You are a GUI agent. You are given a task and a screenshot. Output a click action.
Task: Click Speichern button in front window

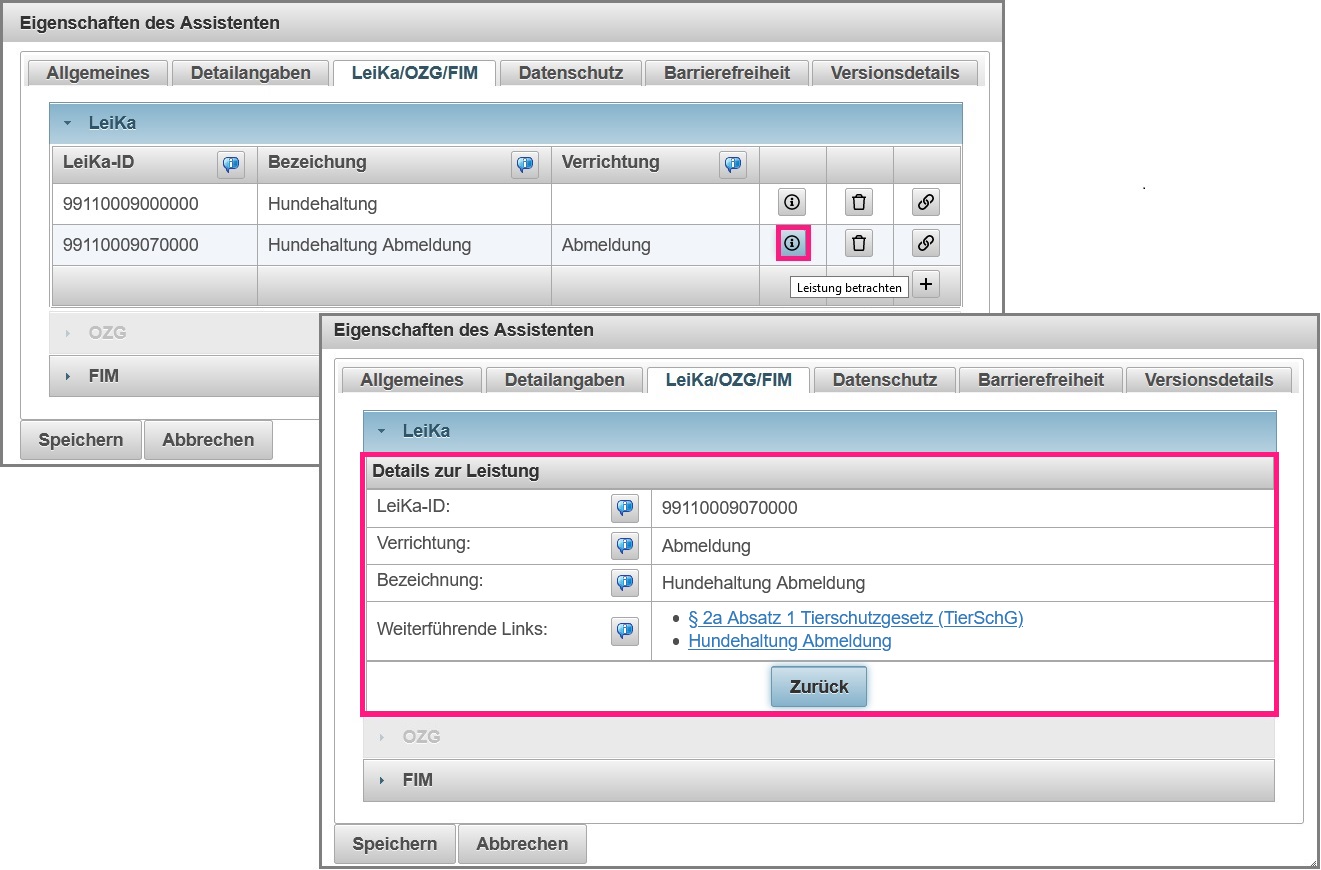[395, 844]
